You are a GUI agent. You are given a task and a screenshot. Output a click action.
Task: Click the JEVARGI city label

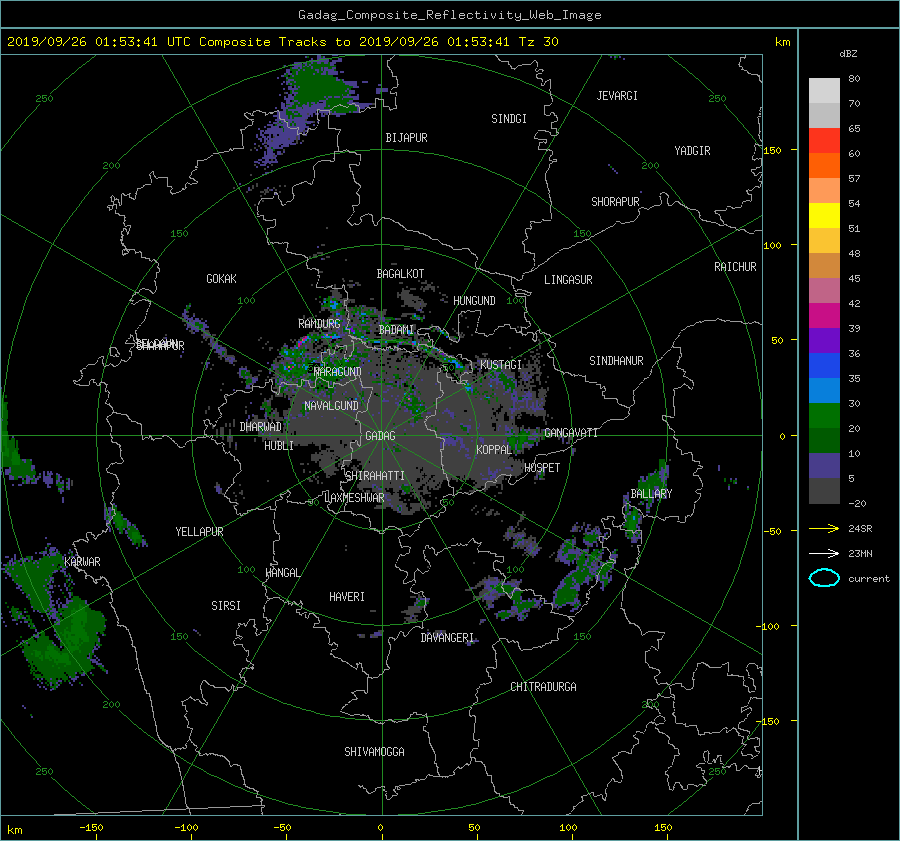coord(617,96)
